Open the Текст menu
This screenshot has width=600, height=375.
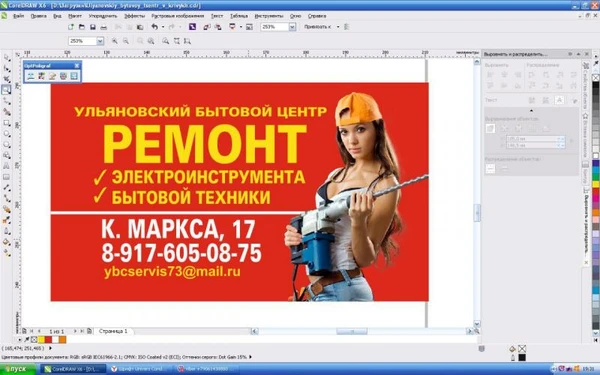pos(217,16)
